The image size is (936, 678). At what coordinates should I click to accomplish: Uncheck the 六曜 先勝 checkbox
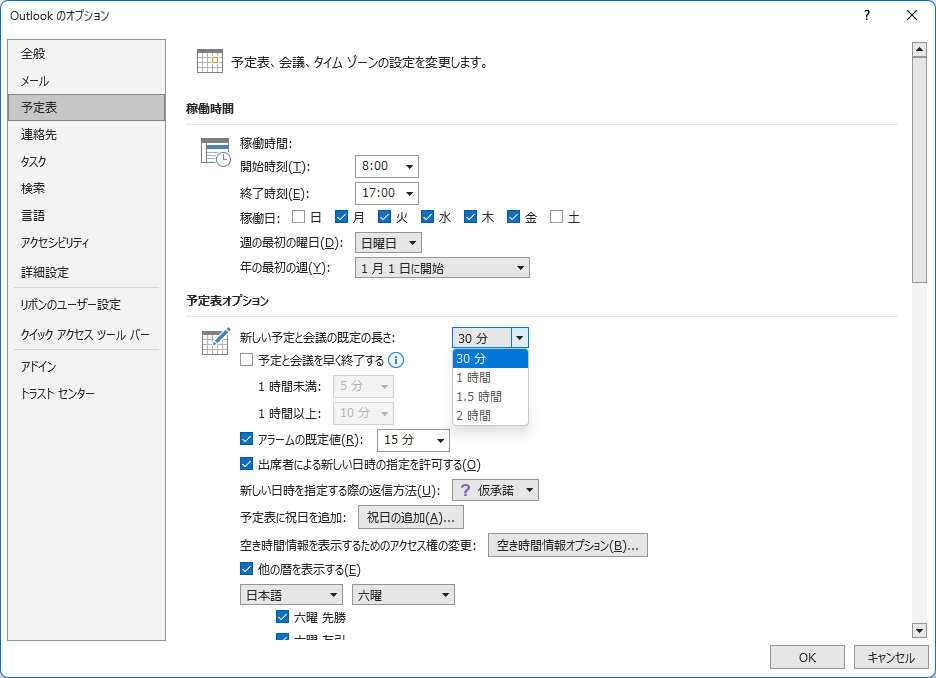tap(282, 617)
